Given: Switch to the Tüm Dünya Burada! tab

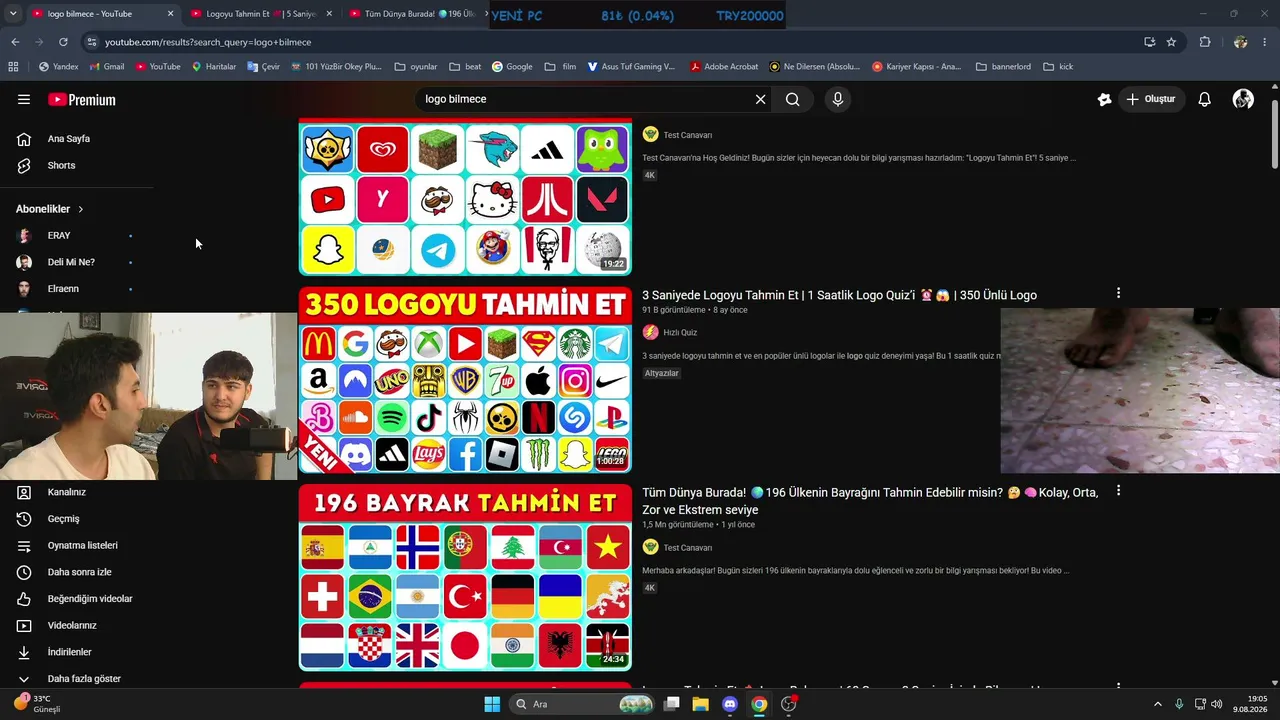Looking at the screenshot, I should pyautogui.click(x=413, y=14).
